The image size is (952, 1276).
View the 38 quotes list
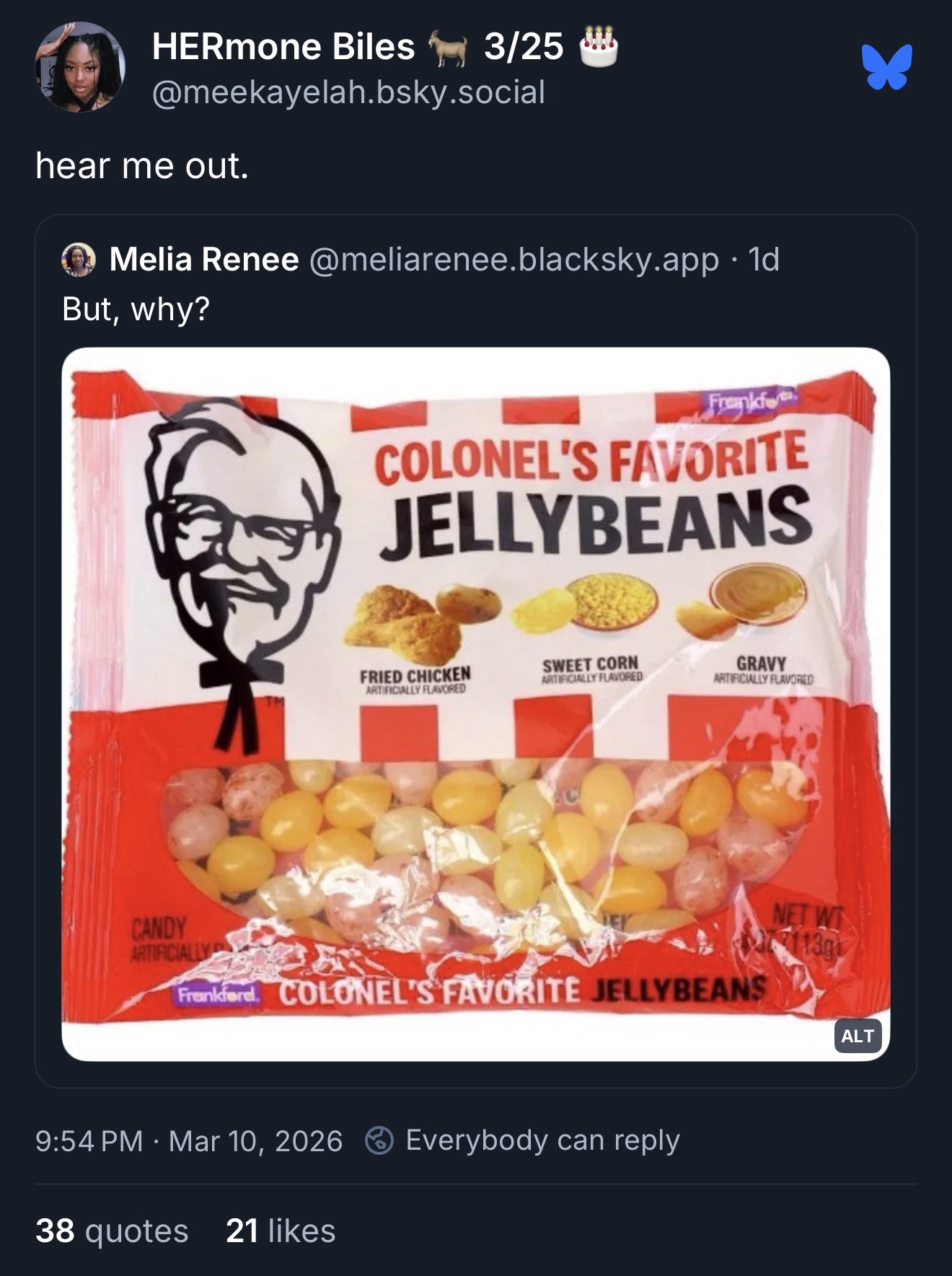[x=112, y=1231]
